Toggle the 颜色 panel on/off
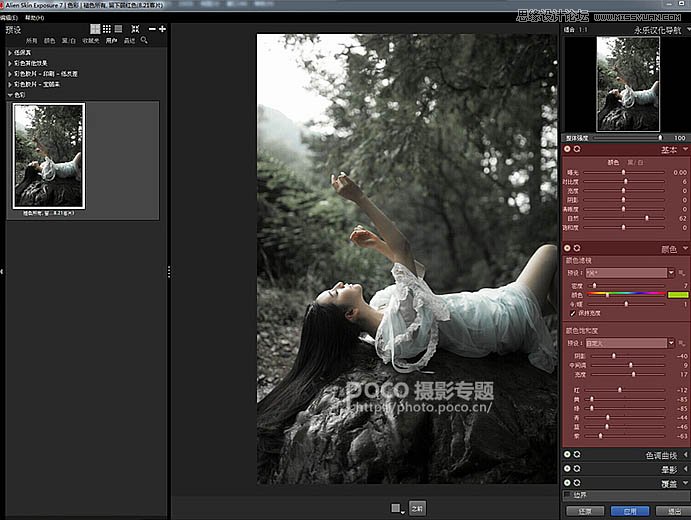This screenshot has height=520, width=691. [567, 248]
